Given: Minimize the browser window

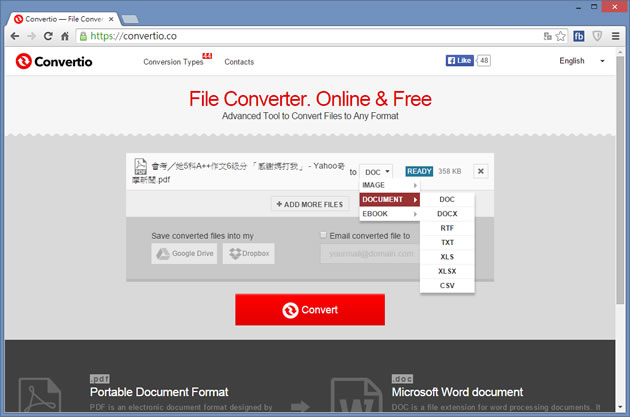Looking at the screenshot, I should click(x=579, y=7).
